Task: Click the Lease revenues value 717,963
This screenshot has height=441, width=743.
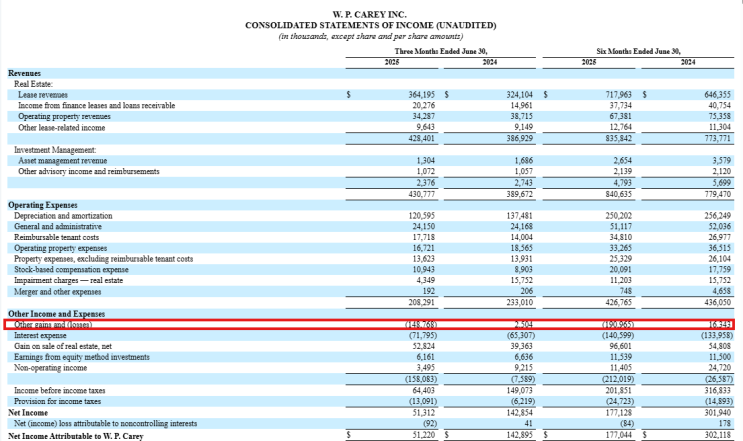Action: coord(618,95)
